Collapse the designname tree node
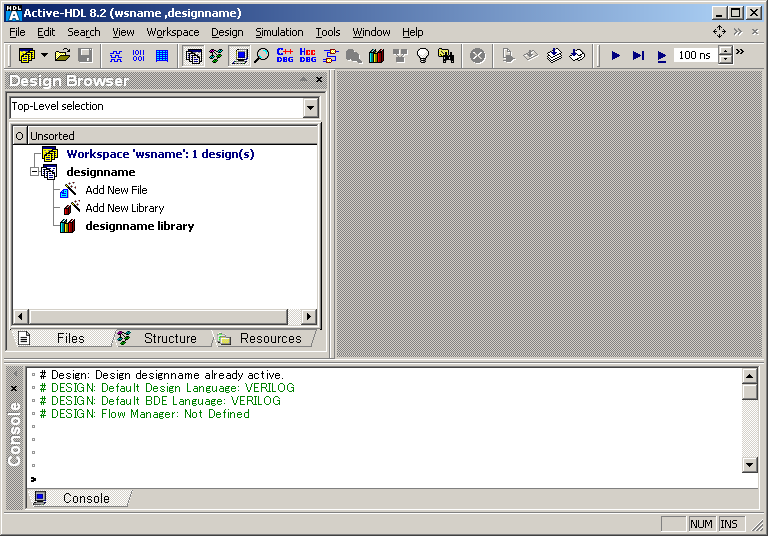This screenshot has height=536, width=768. (x=34, y=172)
